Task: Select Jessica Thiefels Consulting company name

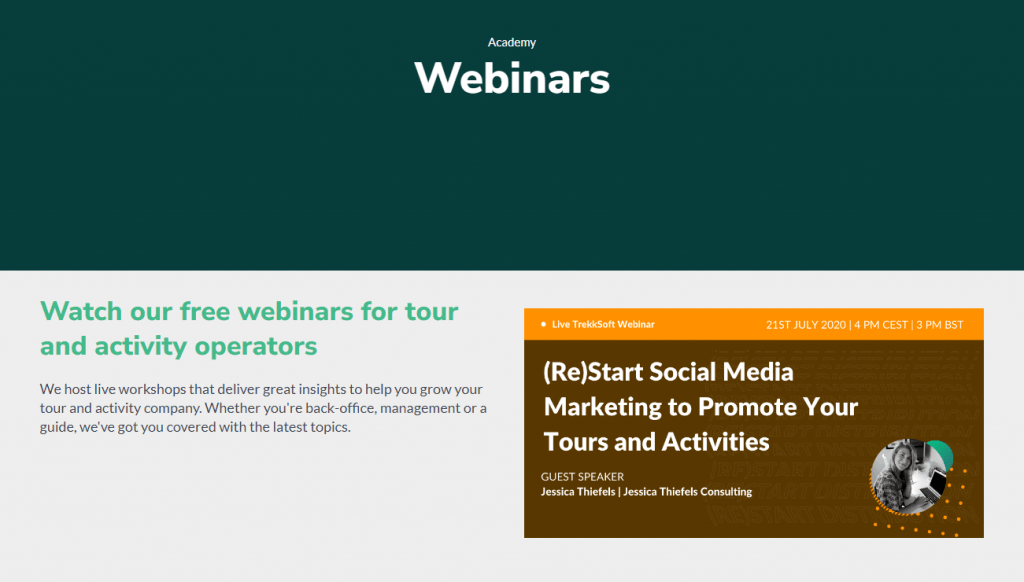Action: pos(690,491)
